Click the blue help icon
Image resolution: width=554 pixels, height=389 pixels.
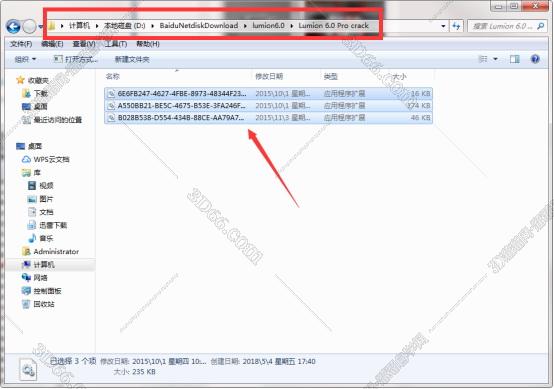coord(535,59)
